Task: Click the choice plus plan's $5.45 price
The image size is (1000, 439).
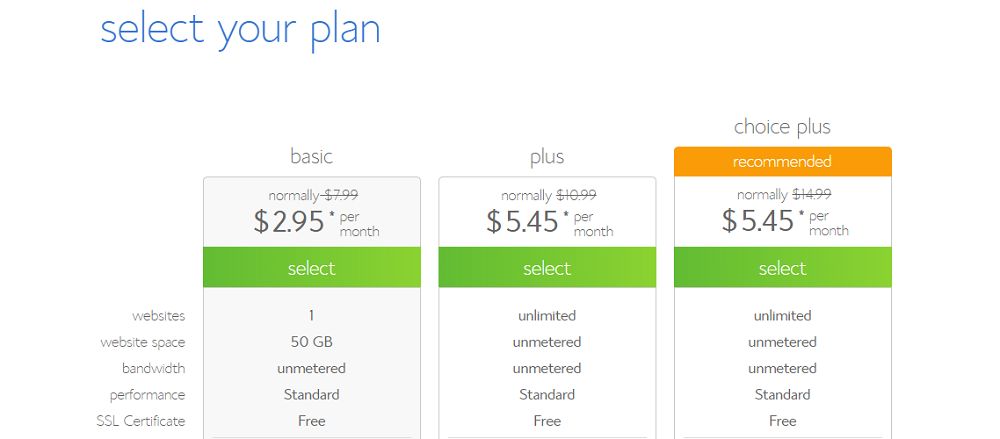Action: click(x=758, y=222)
